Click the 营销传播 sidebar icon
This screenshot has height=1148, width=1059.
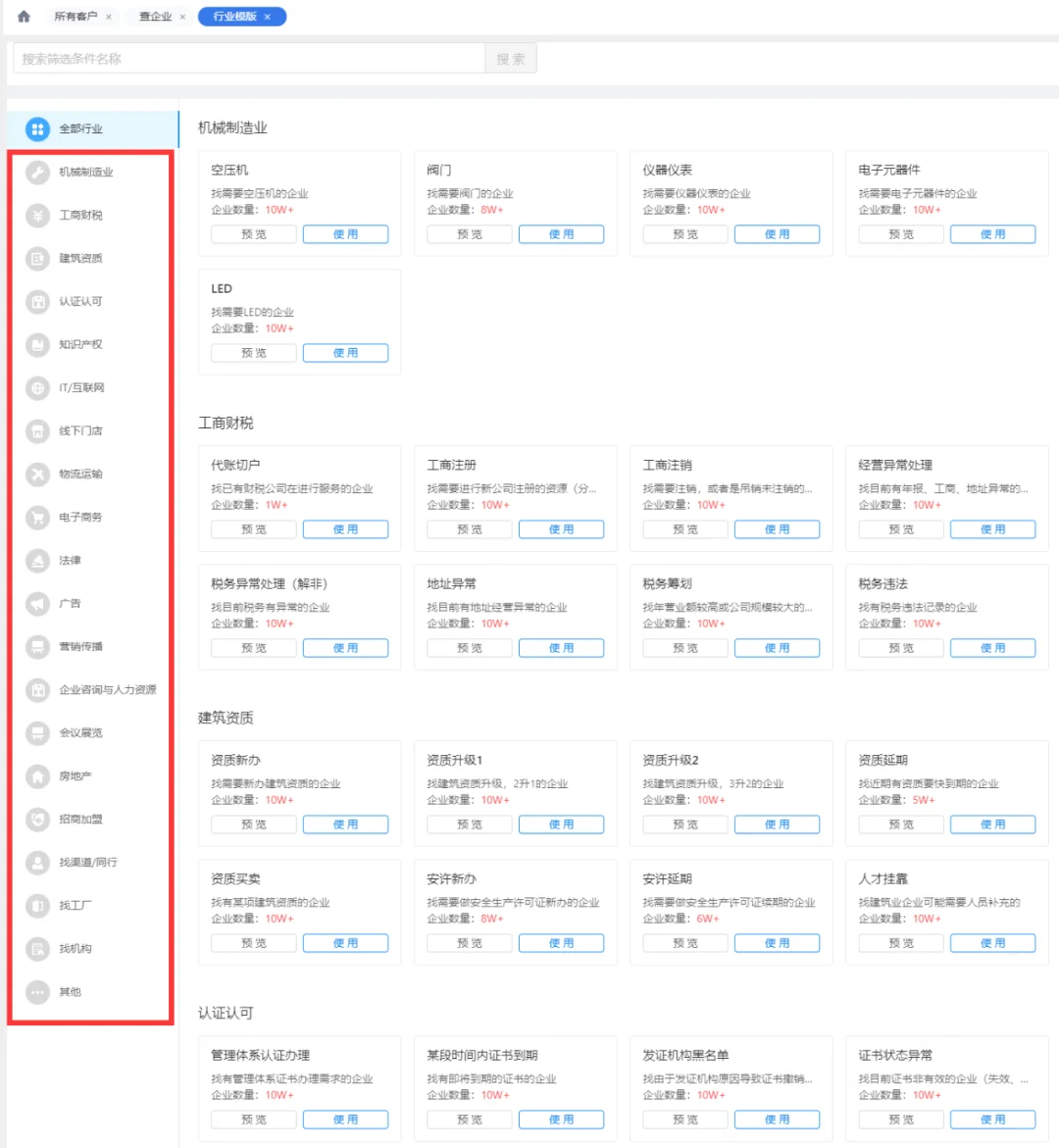click(x=37, y=647)
